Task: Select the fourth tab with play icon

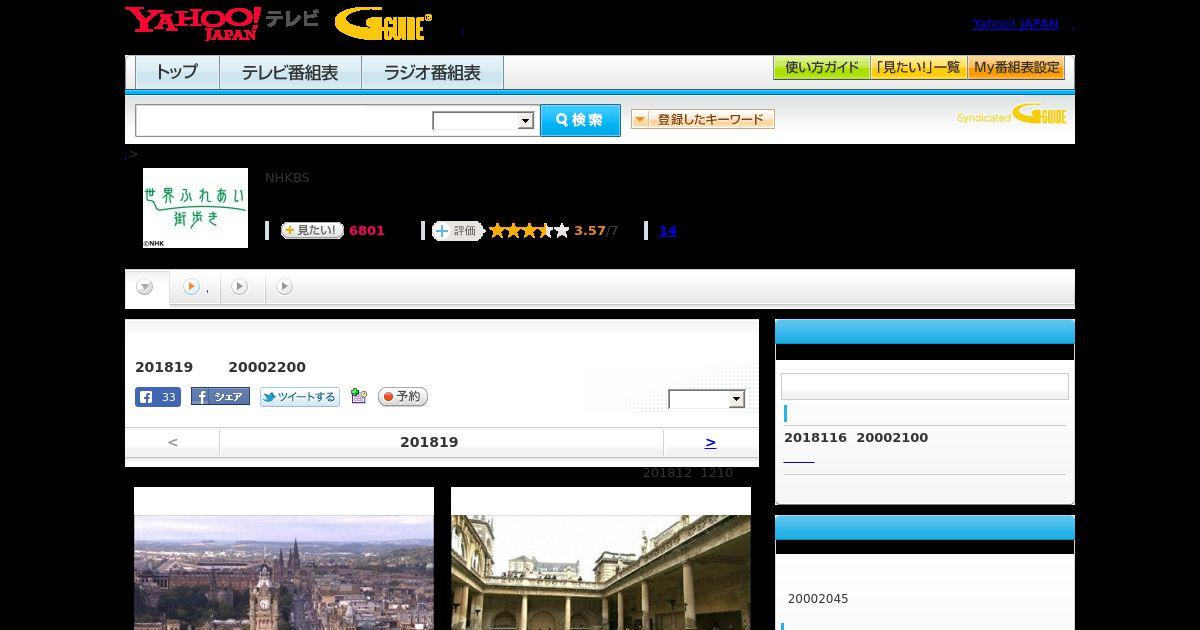Action: 285,287
